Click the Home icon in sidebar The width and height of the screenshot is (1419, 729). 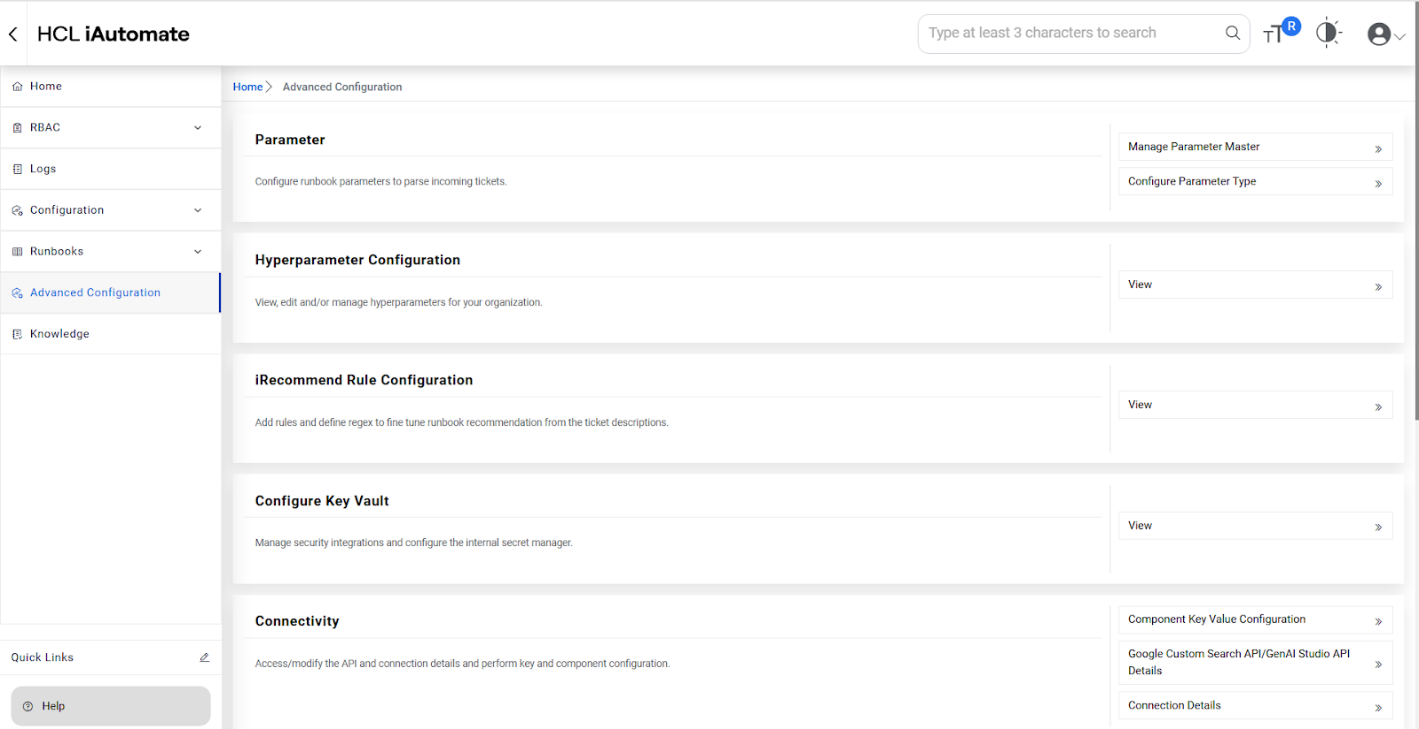(x=17, y=87)
